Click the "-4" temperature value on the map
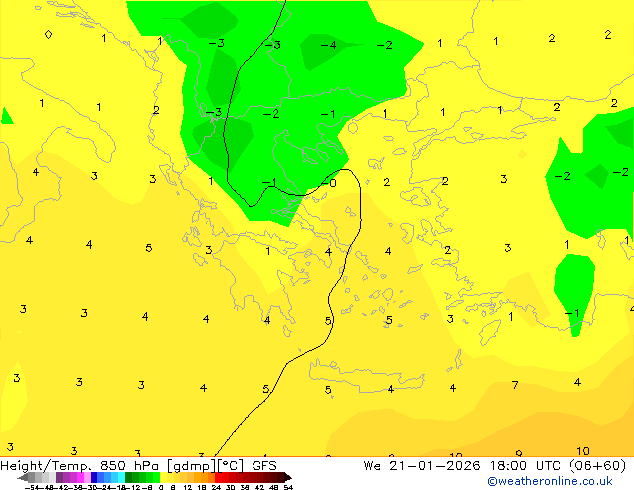Screen dimensions: 634x490 pos(328,45)
